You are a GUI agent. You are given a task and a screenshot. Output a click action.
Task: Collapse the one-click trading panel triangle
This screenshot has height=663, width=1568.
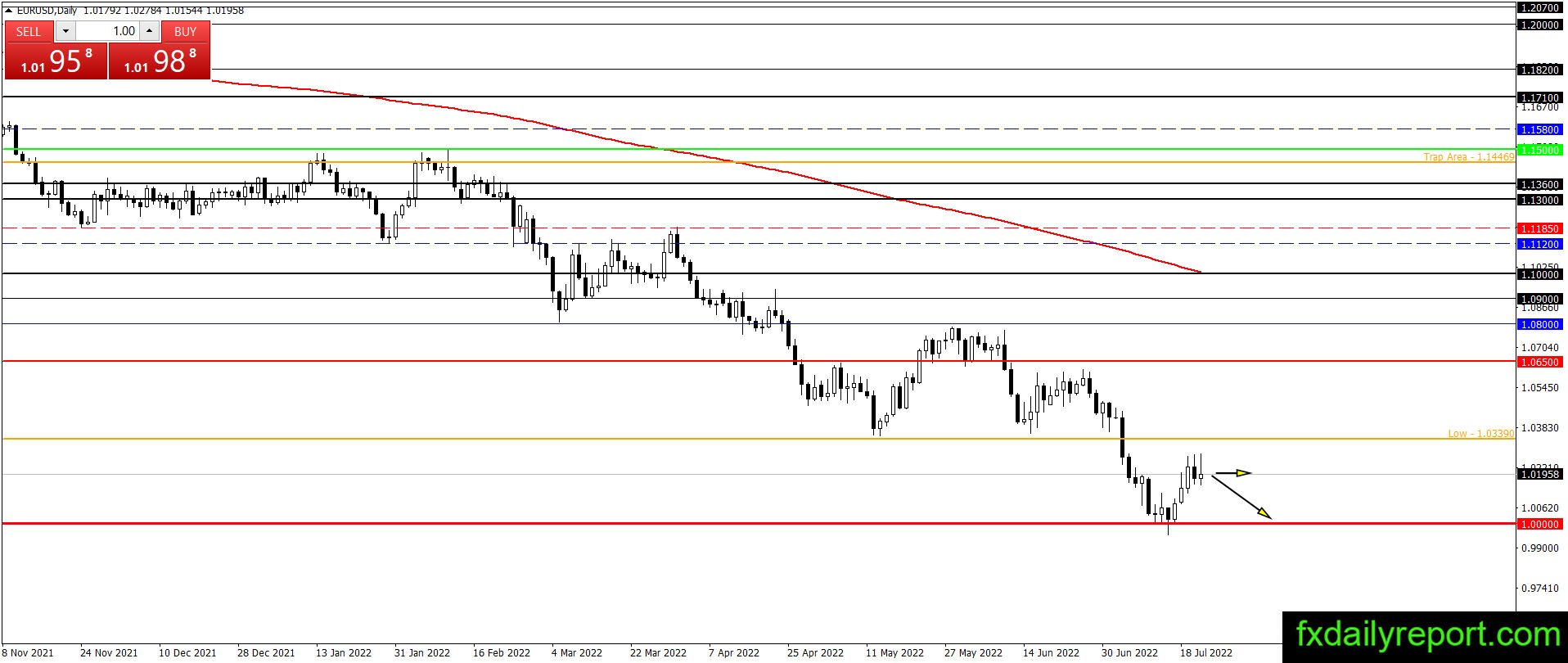[8, 11]
